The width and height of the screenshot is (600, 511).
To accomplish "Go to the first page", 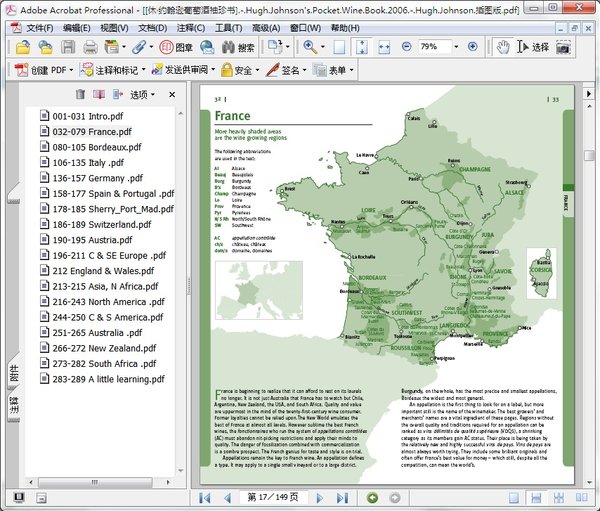I will [206, 498].
